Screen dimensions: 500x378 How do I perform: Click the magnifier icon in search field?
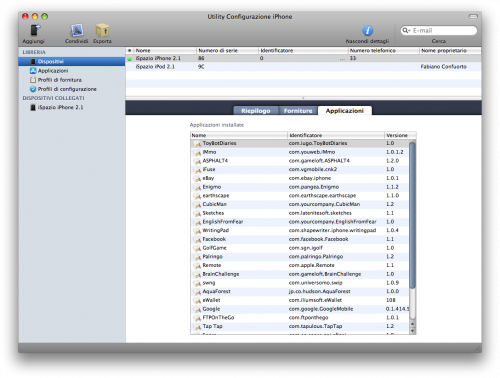click(406, 30)
